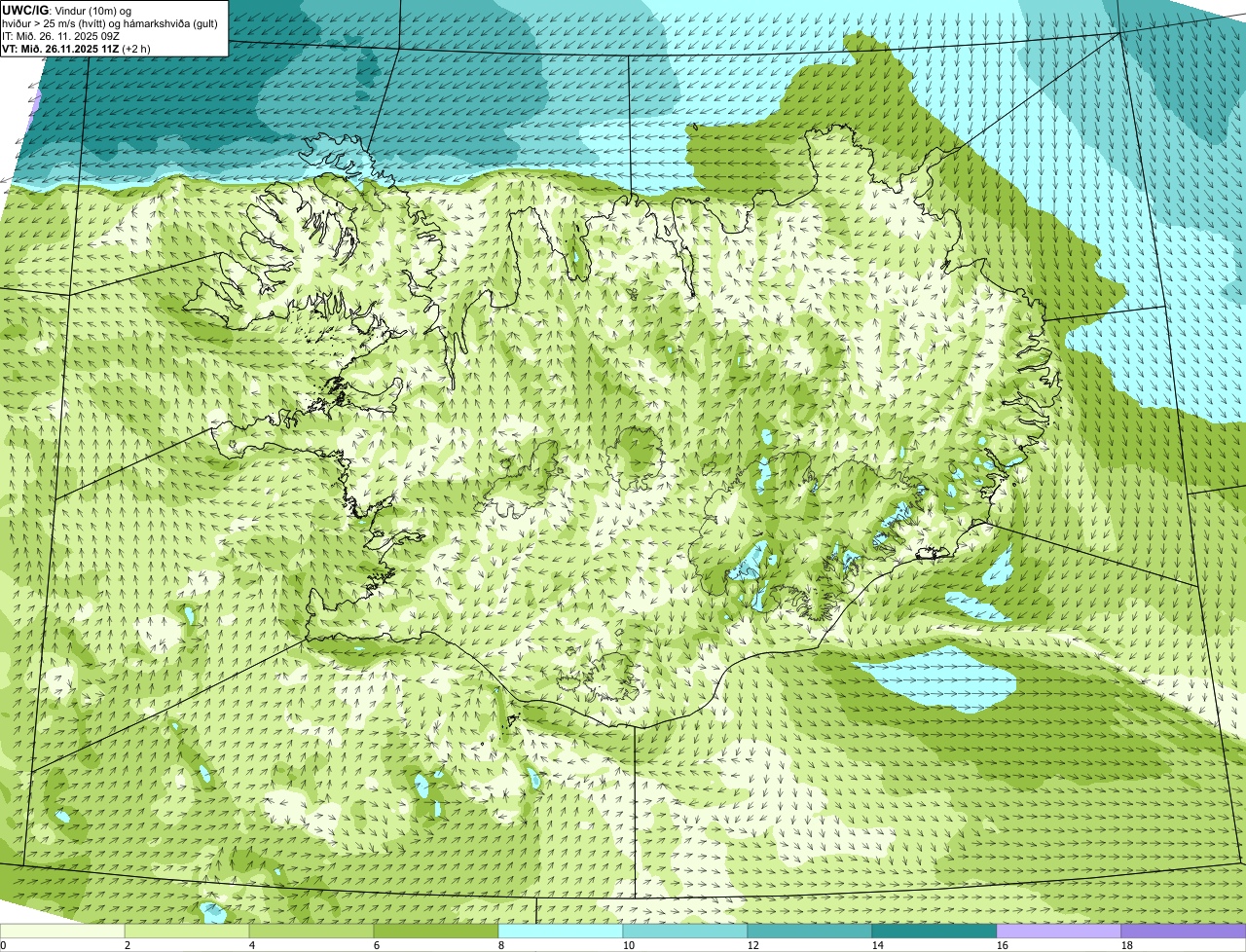Click the pale yellow 0–2 legend swatch
1246x952 pixels.
[x=62, y=932]
